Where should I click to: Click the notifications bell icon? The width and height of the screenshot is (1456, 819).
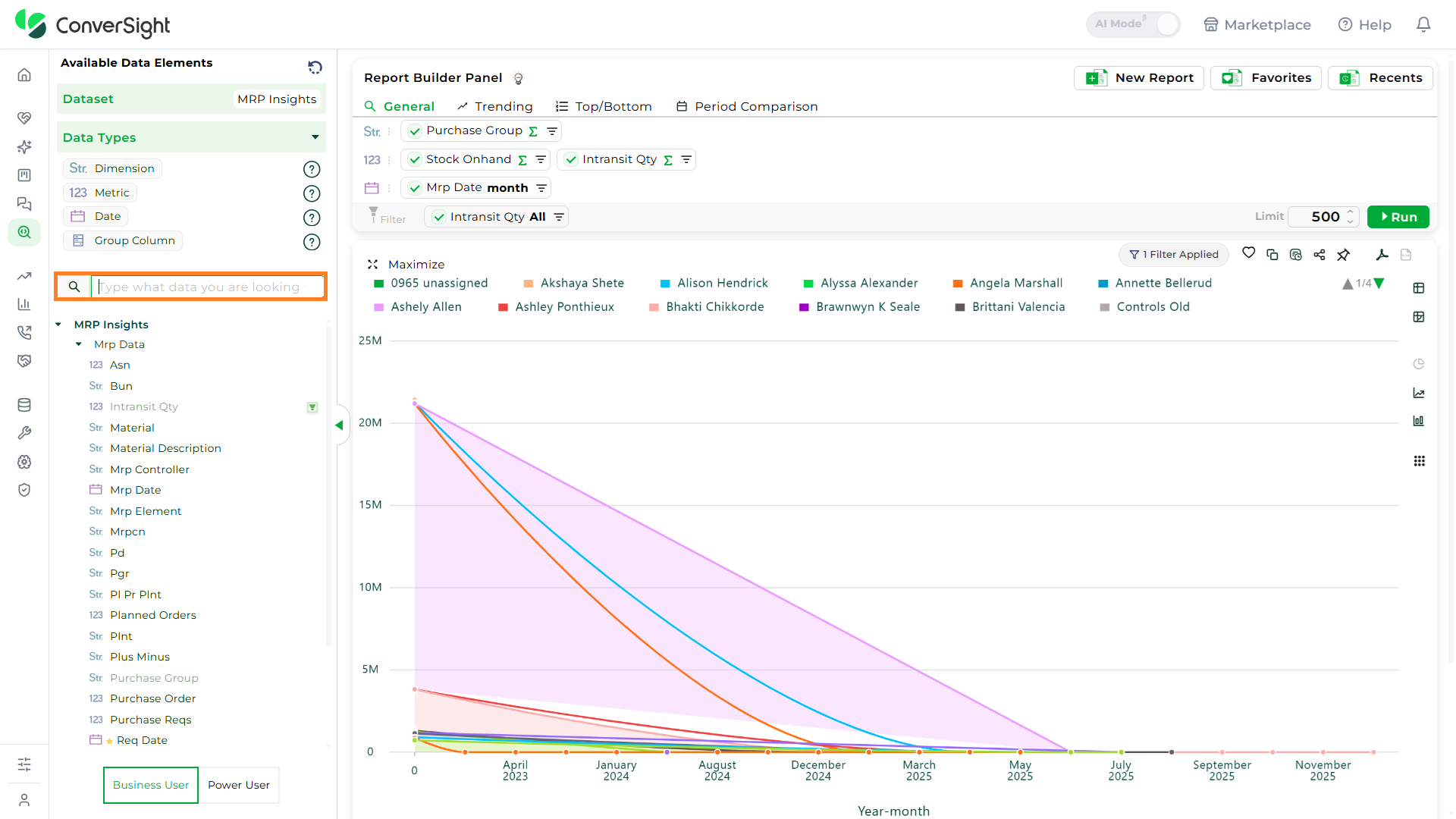pyautogui.click(x=1423, y=24)
